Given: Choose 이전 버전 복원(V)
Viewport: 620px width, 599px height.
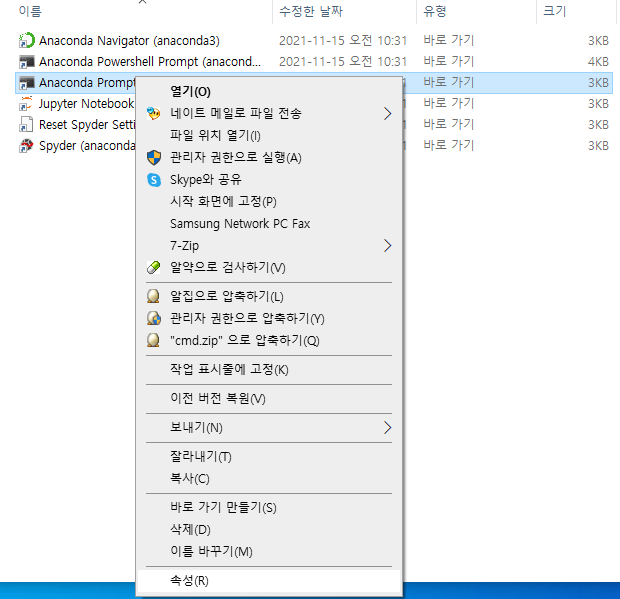Looking at the screenshot, I should [269, 399].
